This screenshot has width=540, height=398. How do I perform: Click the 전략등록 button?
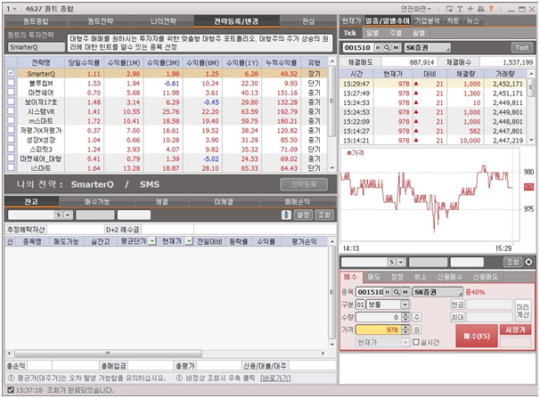pyautogui.click(x=303, y=185)
